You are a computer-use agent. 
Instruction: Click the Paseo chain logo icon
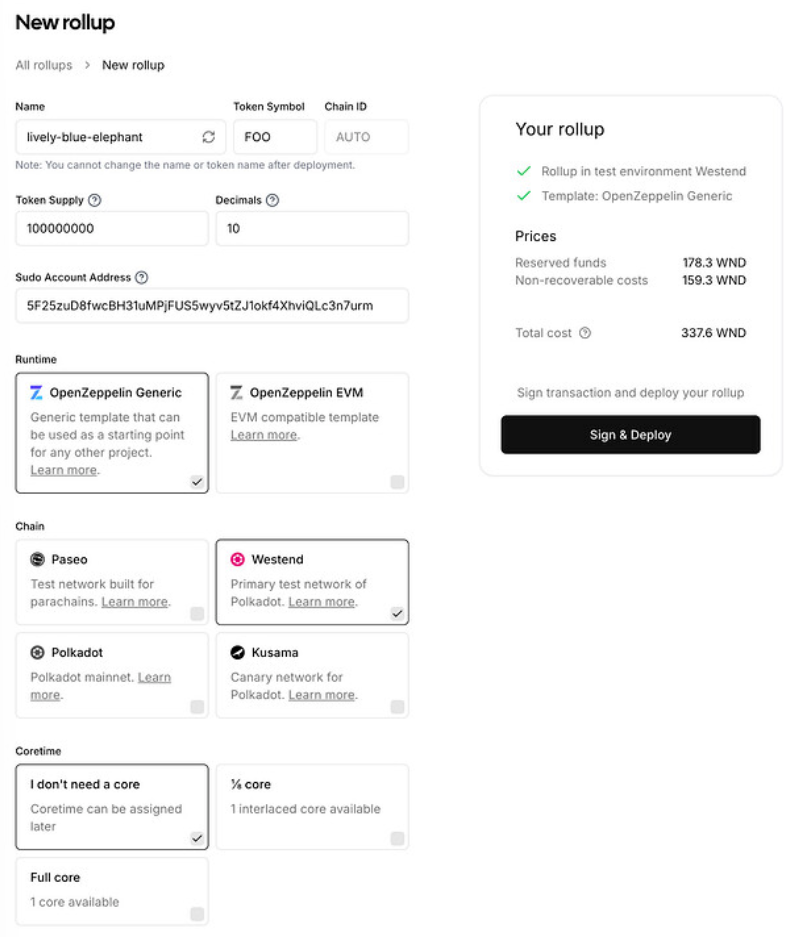38,559
